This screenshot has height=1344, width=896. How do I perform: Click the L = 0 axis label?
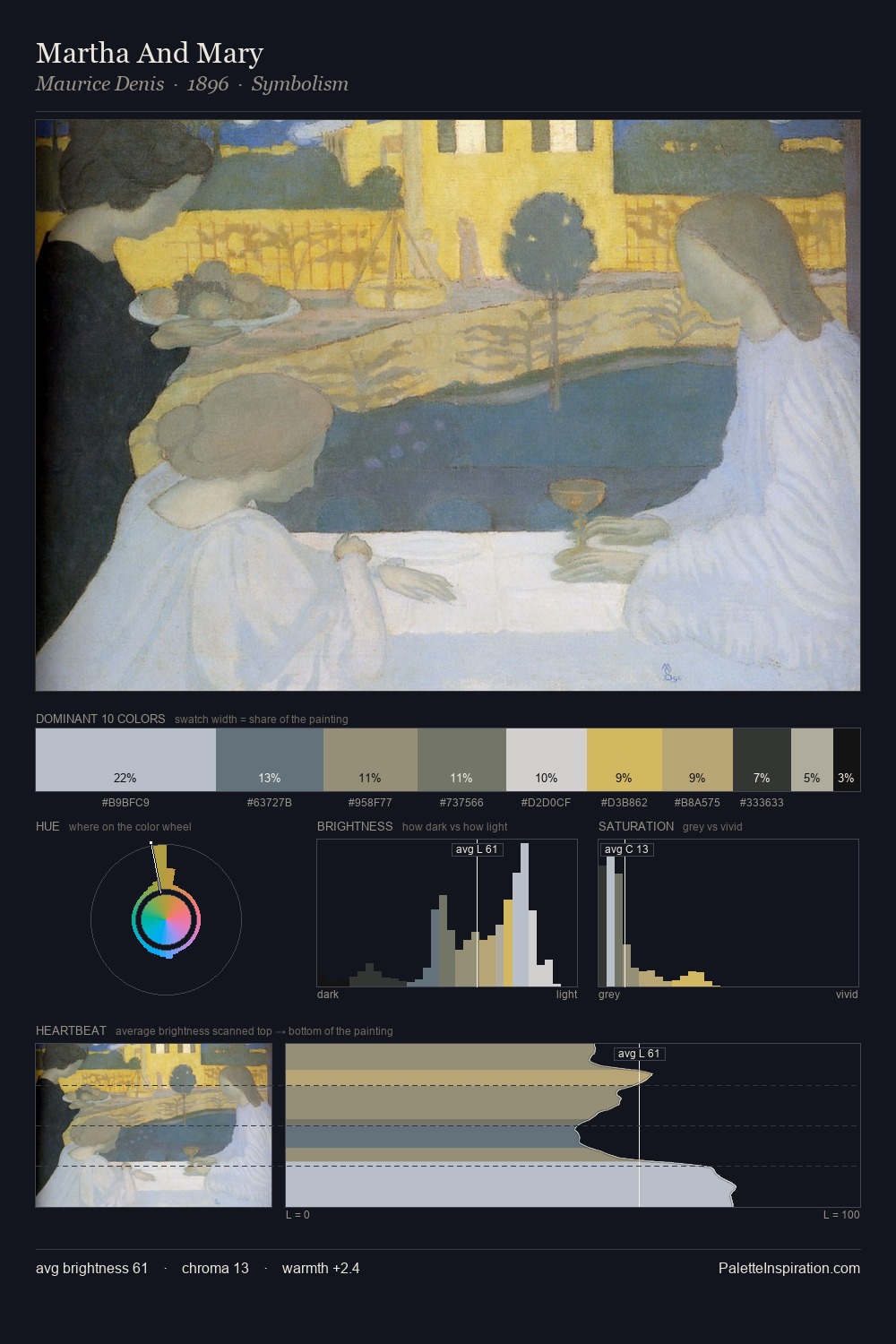pos(297,1215)
